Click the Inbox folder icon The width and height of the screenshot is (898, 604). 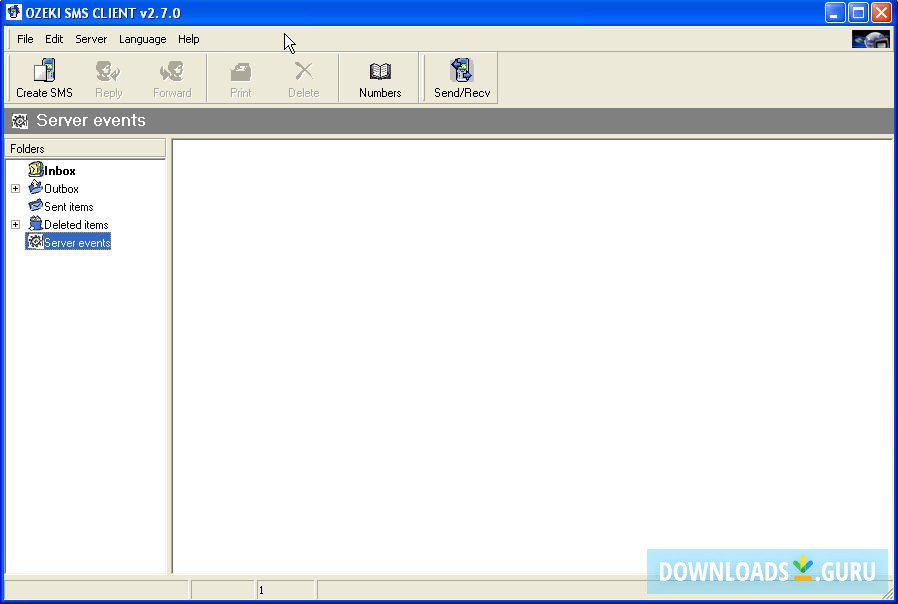(37, 170)
